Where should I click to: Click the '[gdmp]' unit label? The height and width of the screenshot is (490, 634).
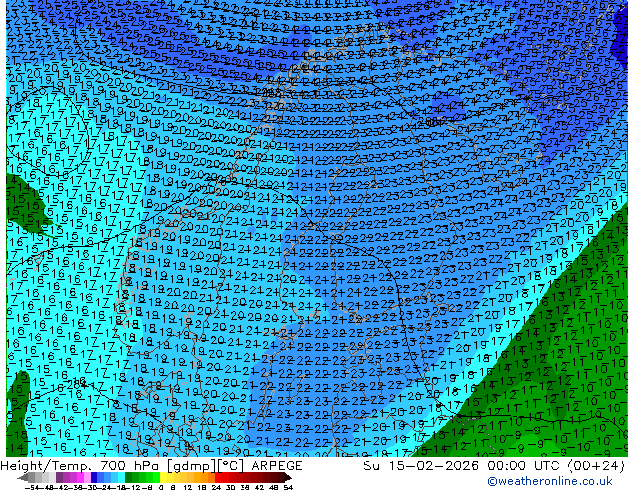tap(192, 466)
